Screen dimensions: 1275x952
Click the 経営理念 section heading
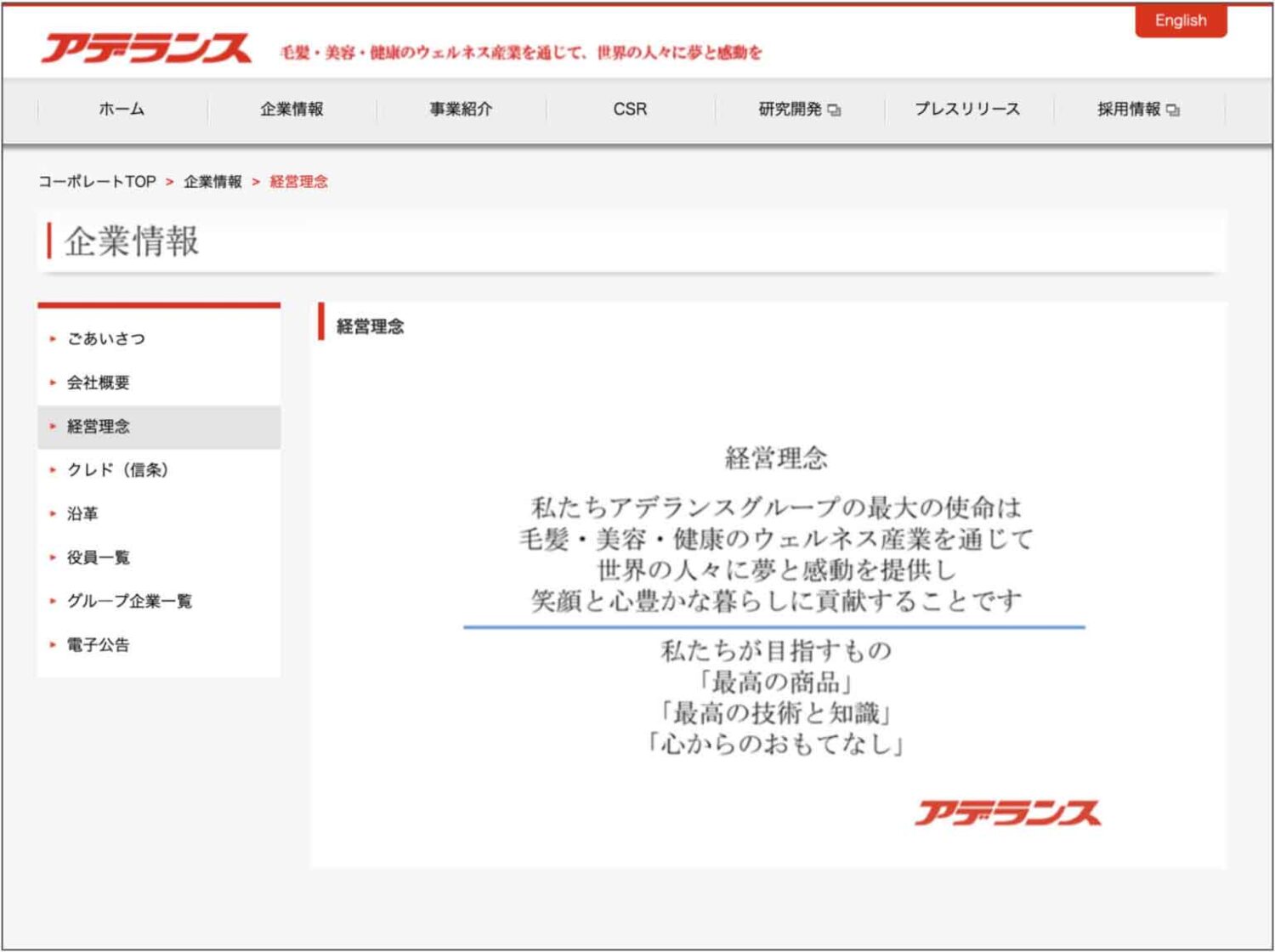(x=371, y=326)
